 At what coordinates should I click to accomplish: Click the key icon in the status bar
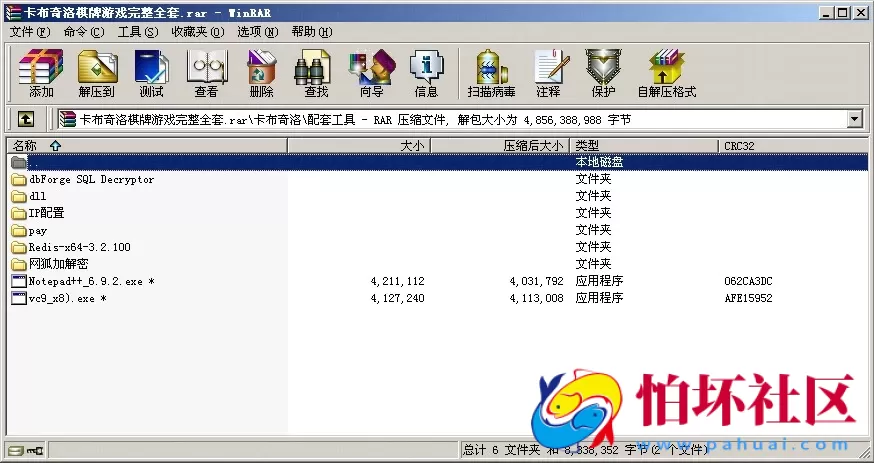click(x=35, y=450)
